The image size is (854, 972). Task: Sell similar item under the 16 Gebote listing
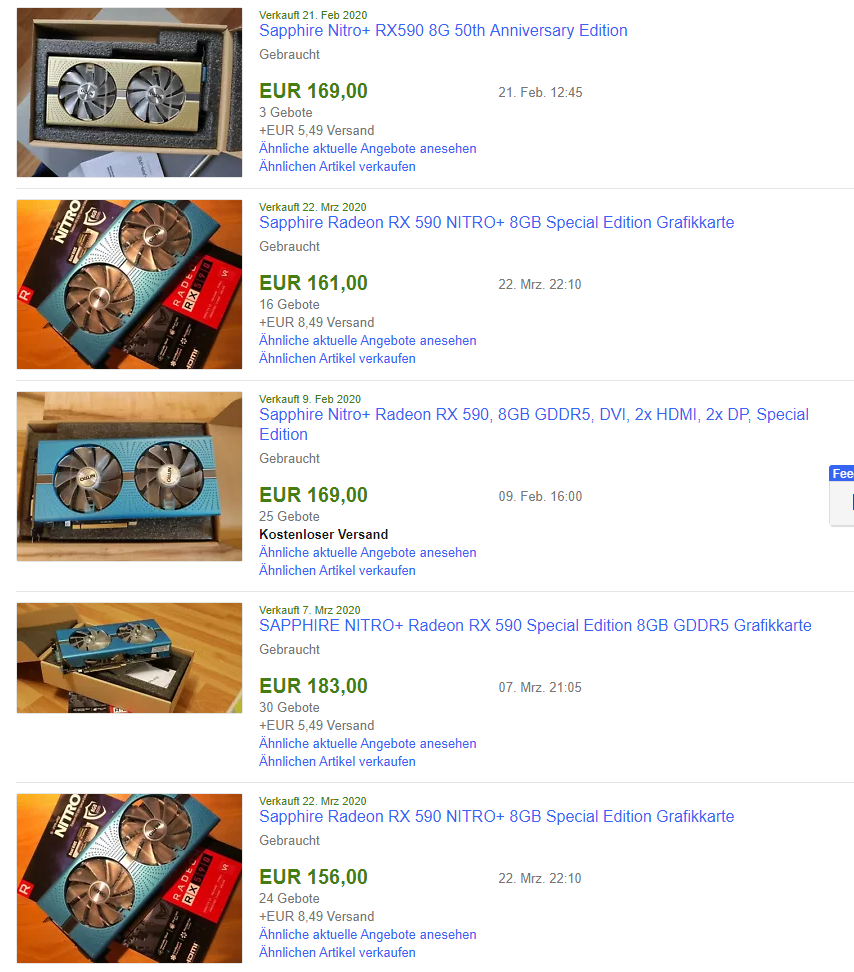pyautogui.click(x=337, y=359)
